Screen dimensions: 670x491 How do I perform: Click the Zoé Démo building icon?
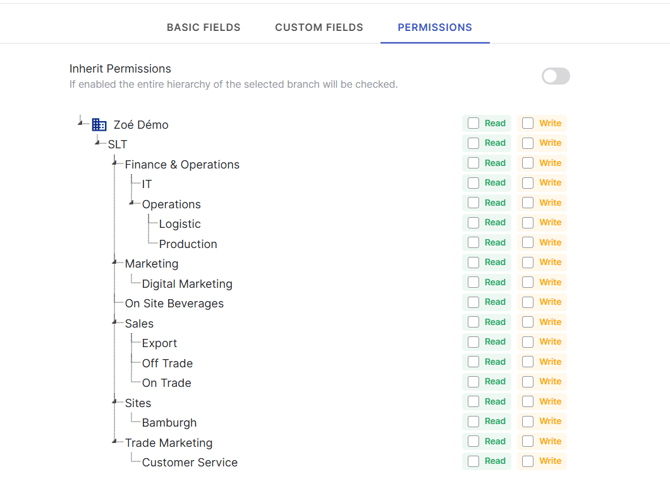(99, 125)
